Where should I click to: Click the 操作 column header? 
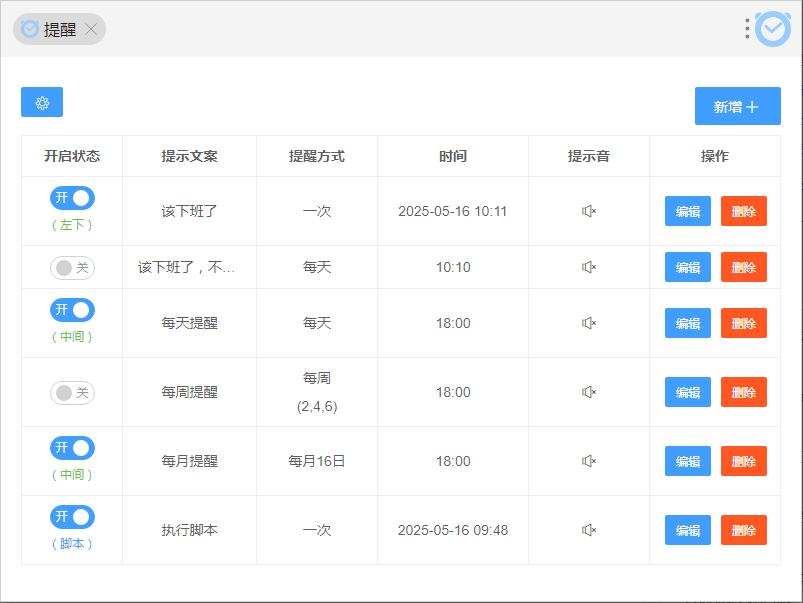tap(715, 156)
